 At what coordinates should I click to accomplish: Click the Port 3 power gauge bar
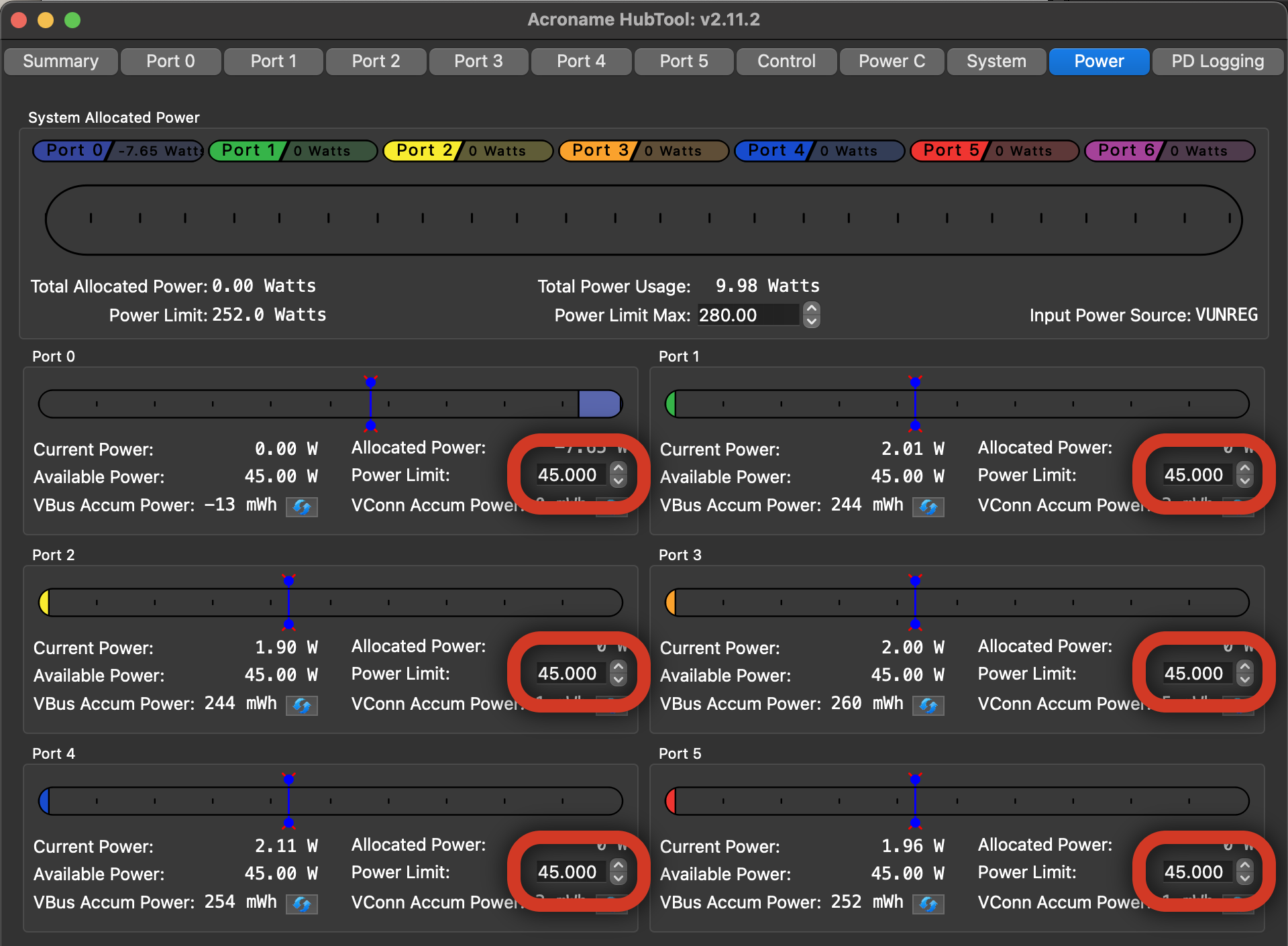coord(957,602)
